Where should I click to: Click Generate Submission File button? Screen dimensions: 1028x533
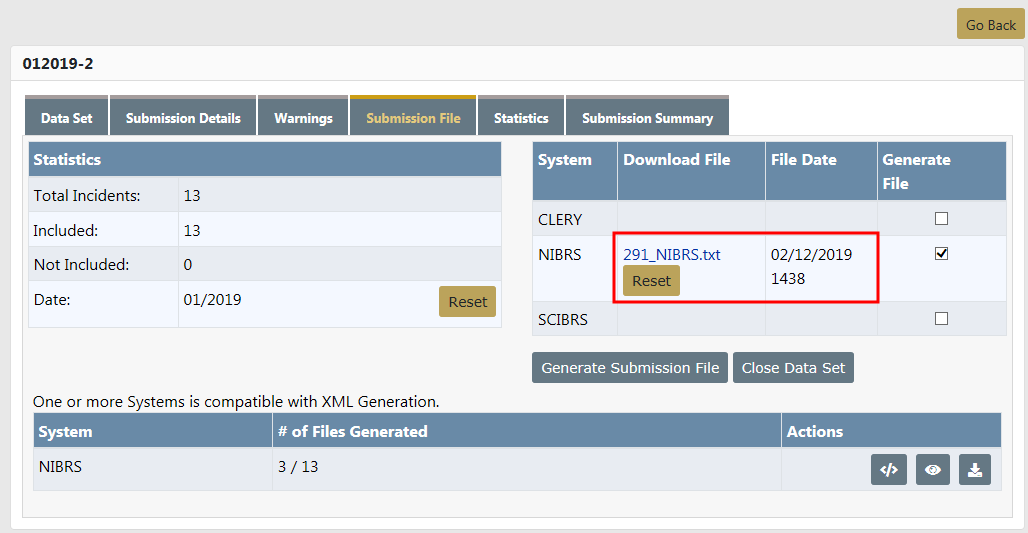pos(630,368)
